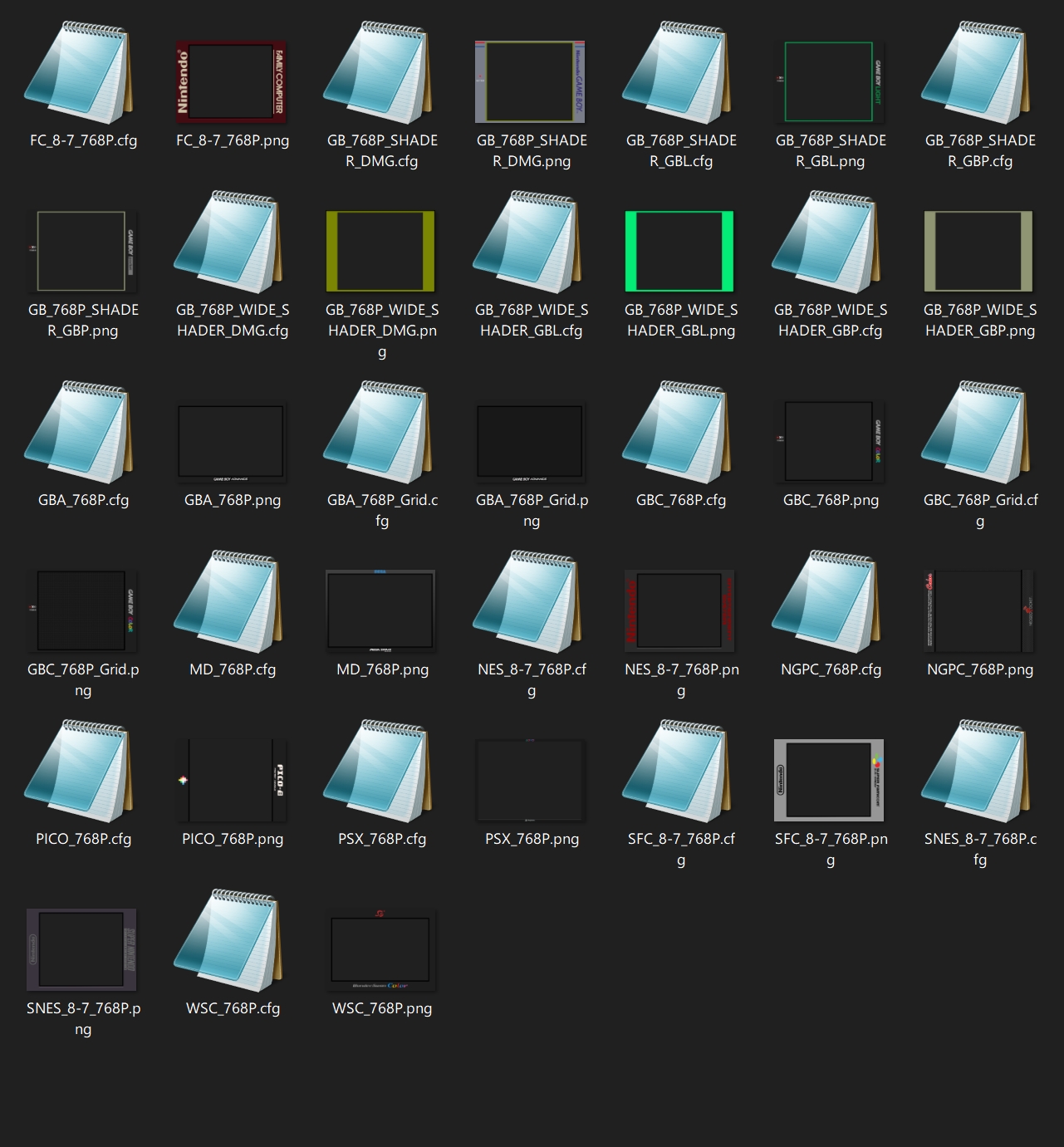The image size is (1064, 1147).
Task: Select PICO_768P.png thumbnail
Action: [231, 780]
